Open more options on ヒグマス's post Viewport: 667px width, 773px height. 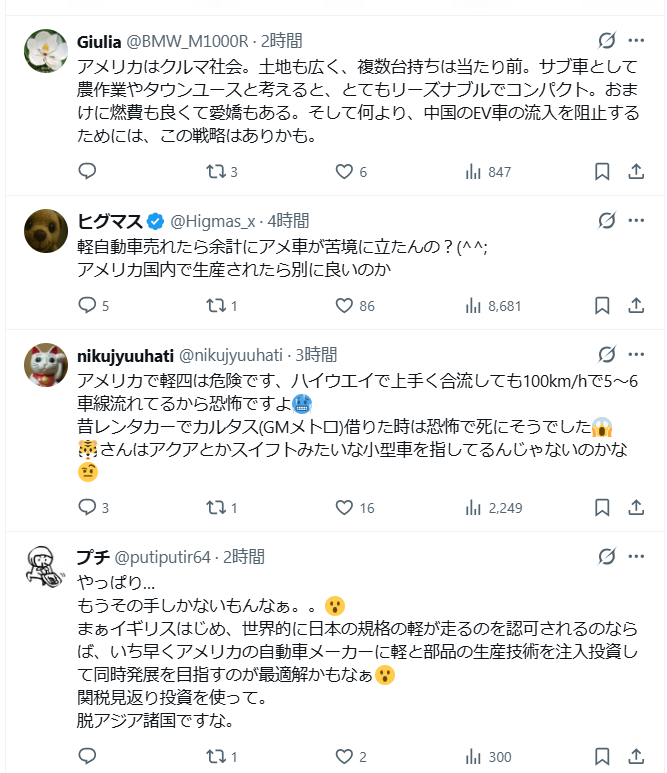coord(636,220)
